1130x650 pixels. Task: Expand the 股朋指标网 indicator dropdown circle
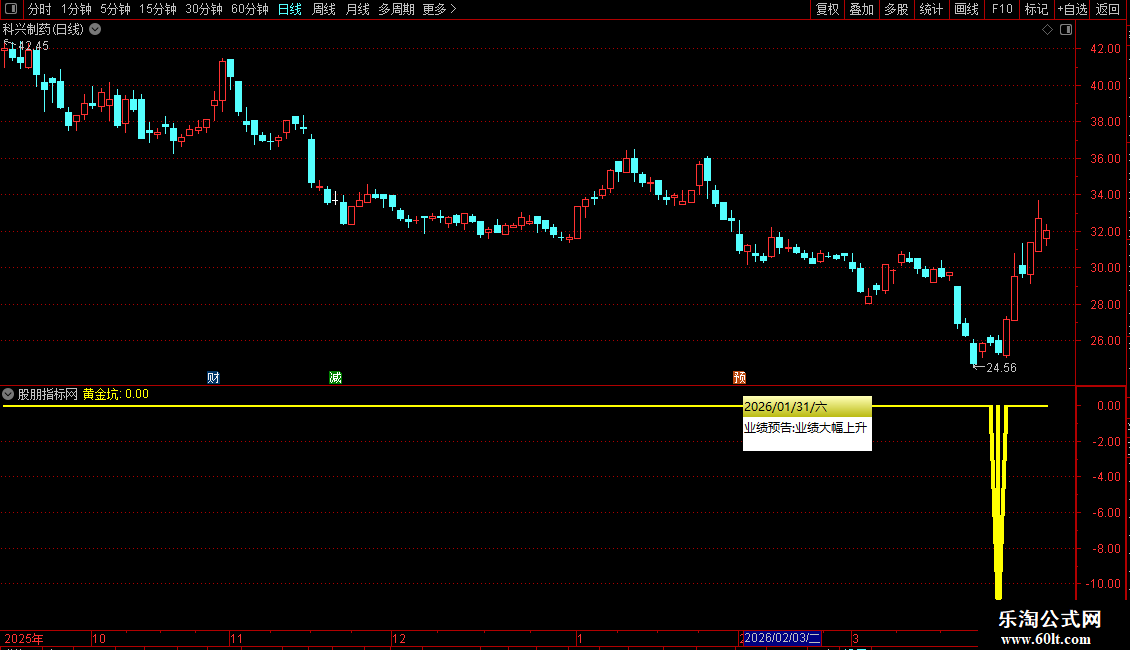pos(8,394)
